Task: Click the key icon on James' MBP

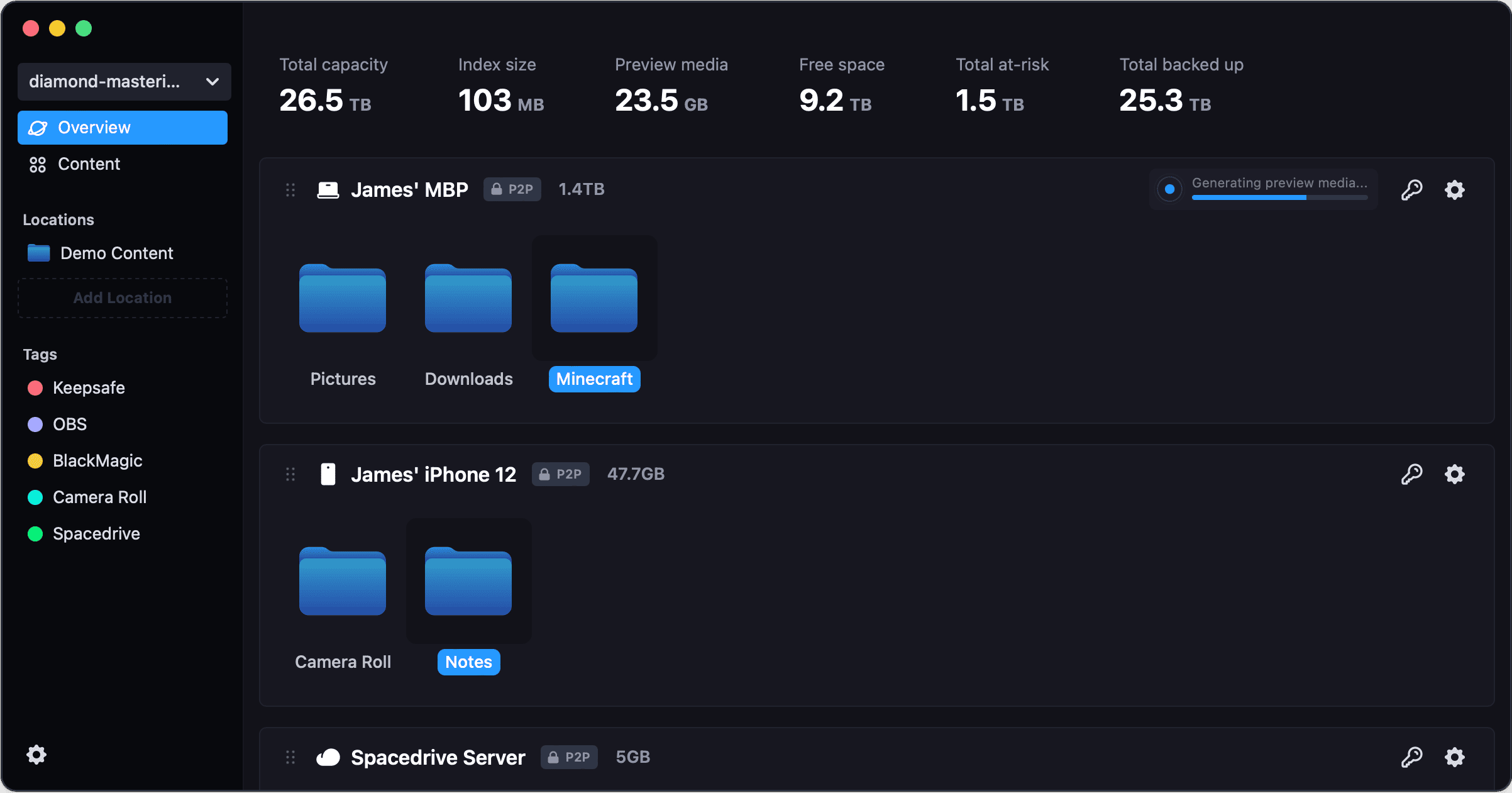Action: tap(1412, 189)
